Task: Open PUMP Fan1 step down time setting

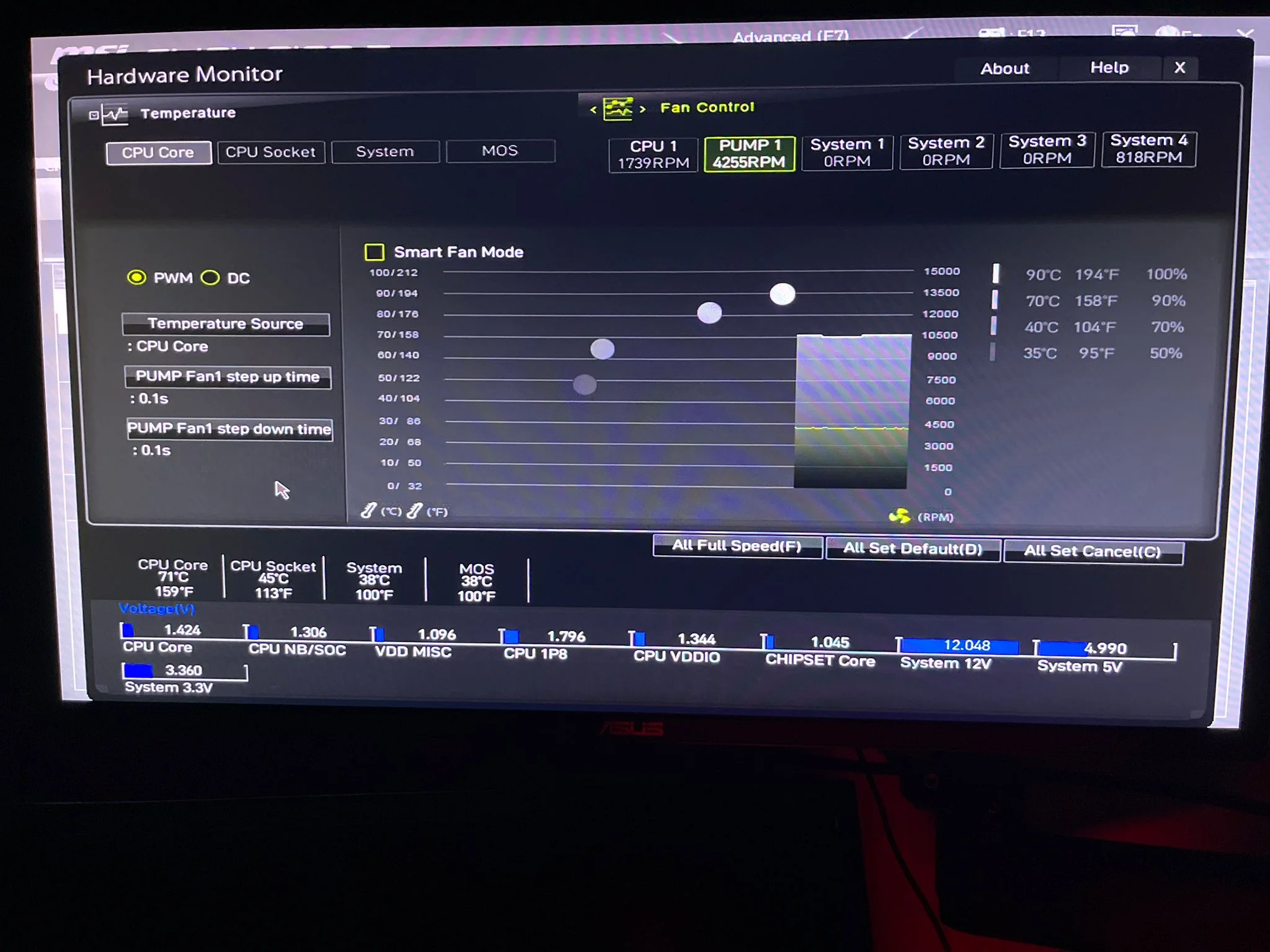Action: (x=229, y=429)
